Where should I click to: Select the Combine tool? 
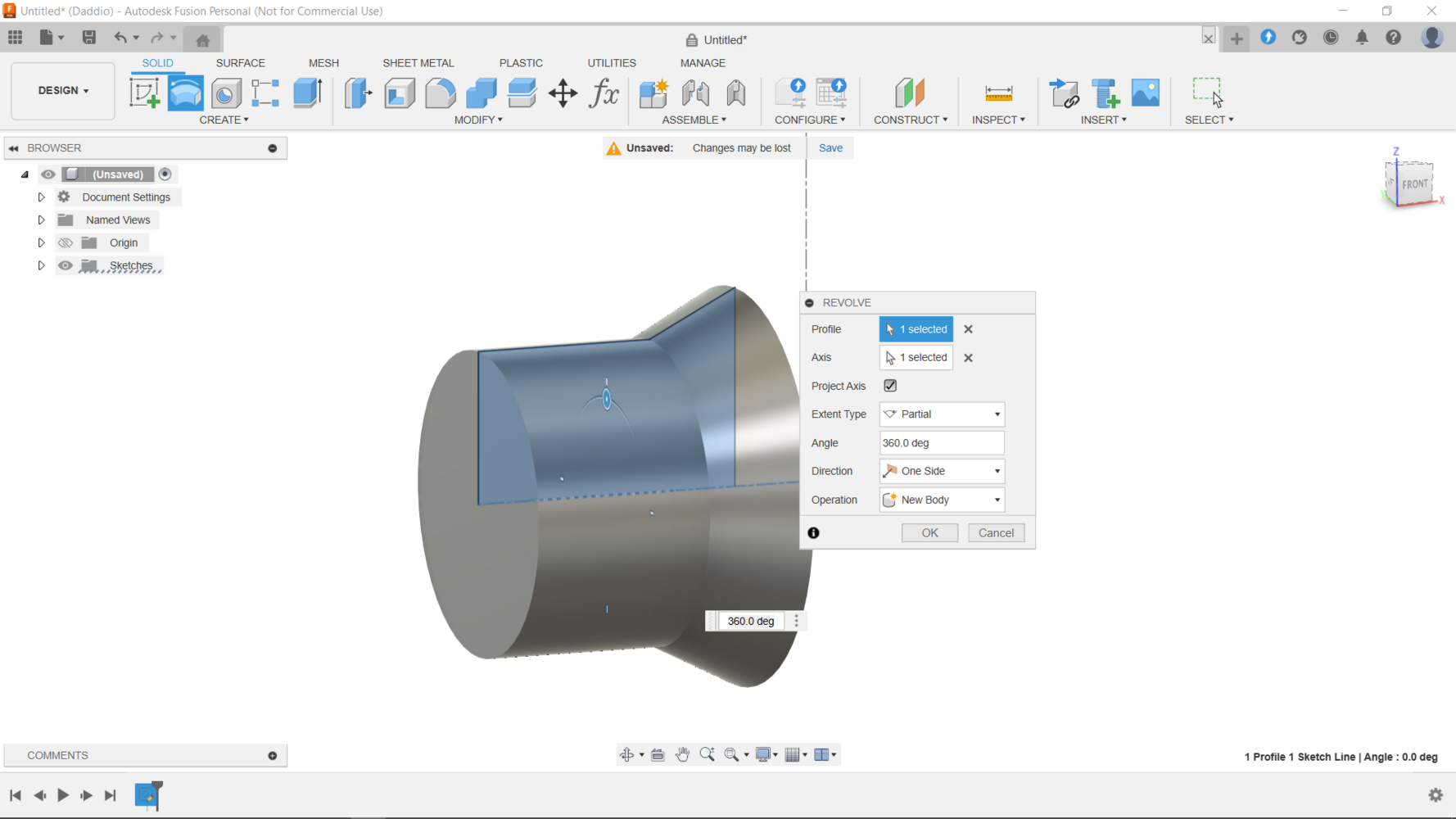[482, 93]
